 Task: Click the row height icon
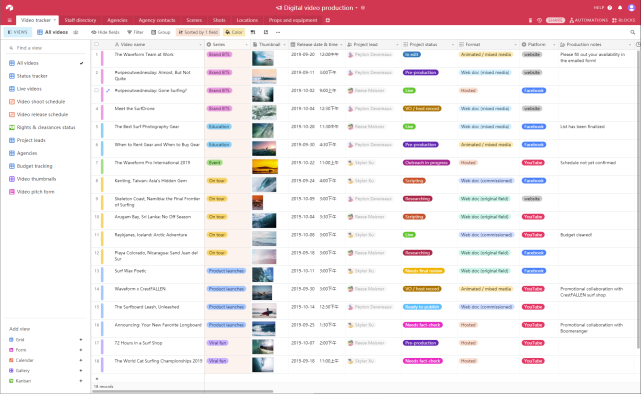point(253,32)
